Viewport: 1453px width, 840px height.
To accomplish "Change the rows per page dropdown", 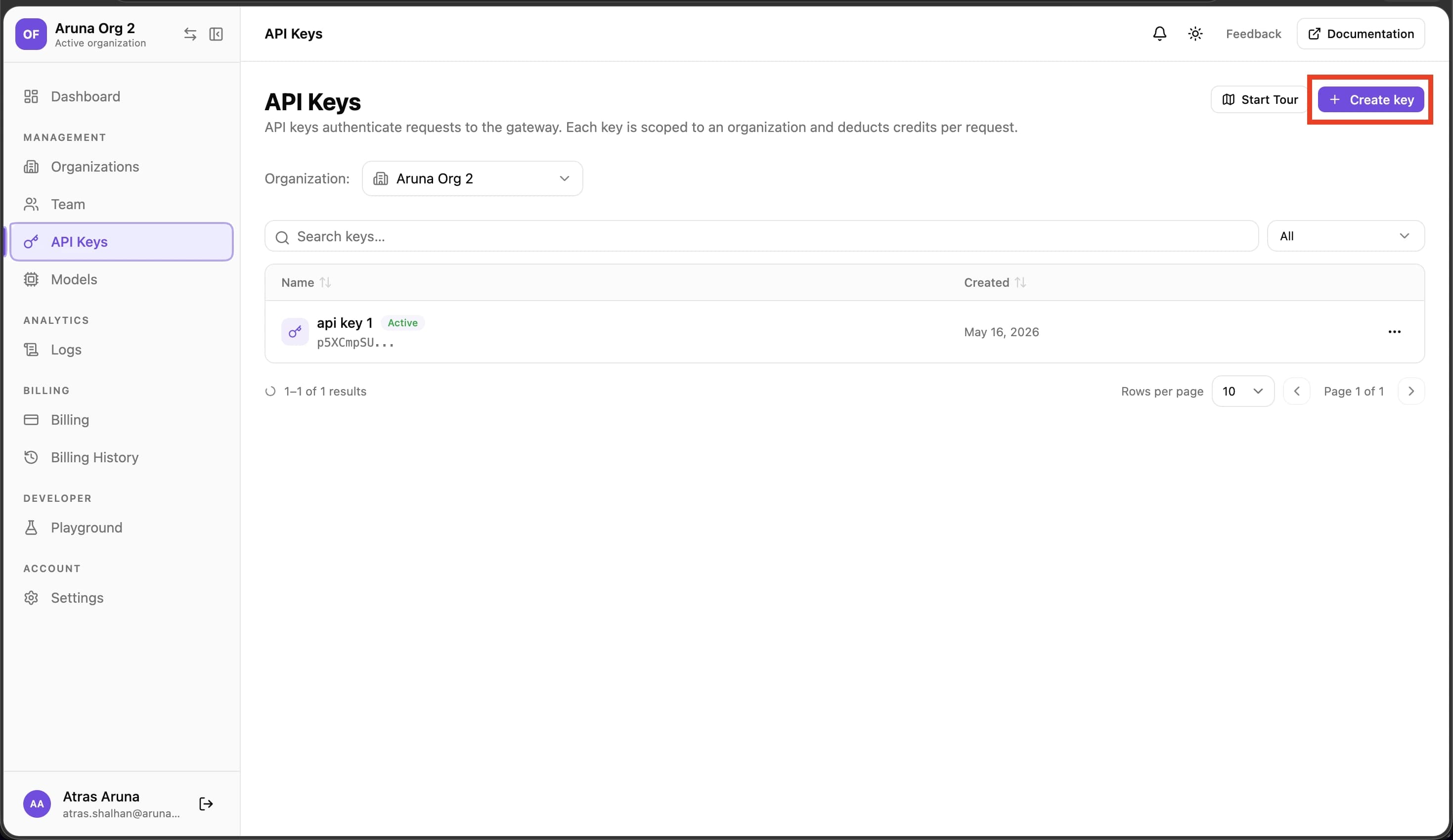I will [1242, 392].
